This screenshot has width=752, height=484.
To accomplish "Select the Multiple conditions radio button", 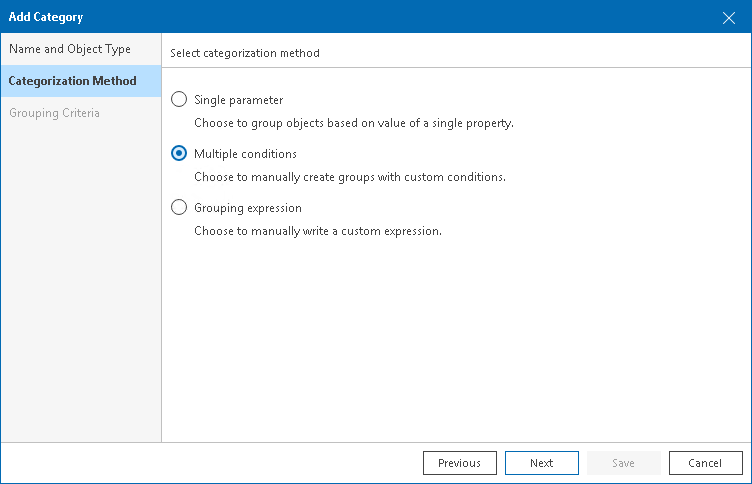I will tap(179, 154).
